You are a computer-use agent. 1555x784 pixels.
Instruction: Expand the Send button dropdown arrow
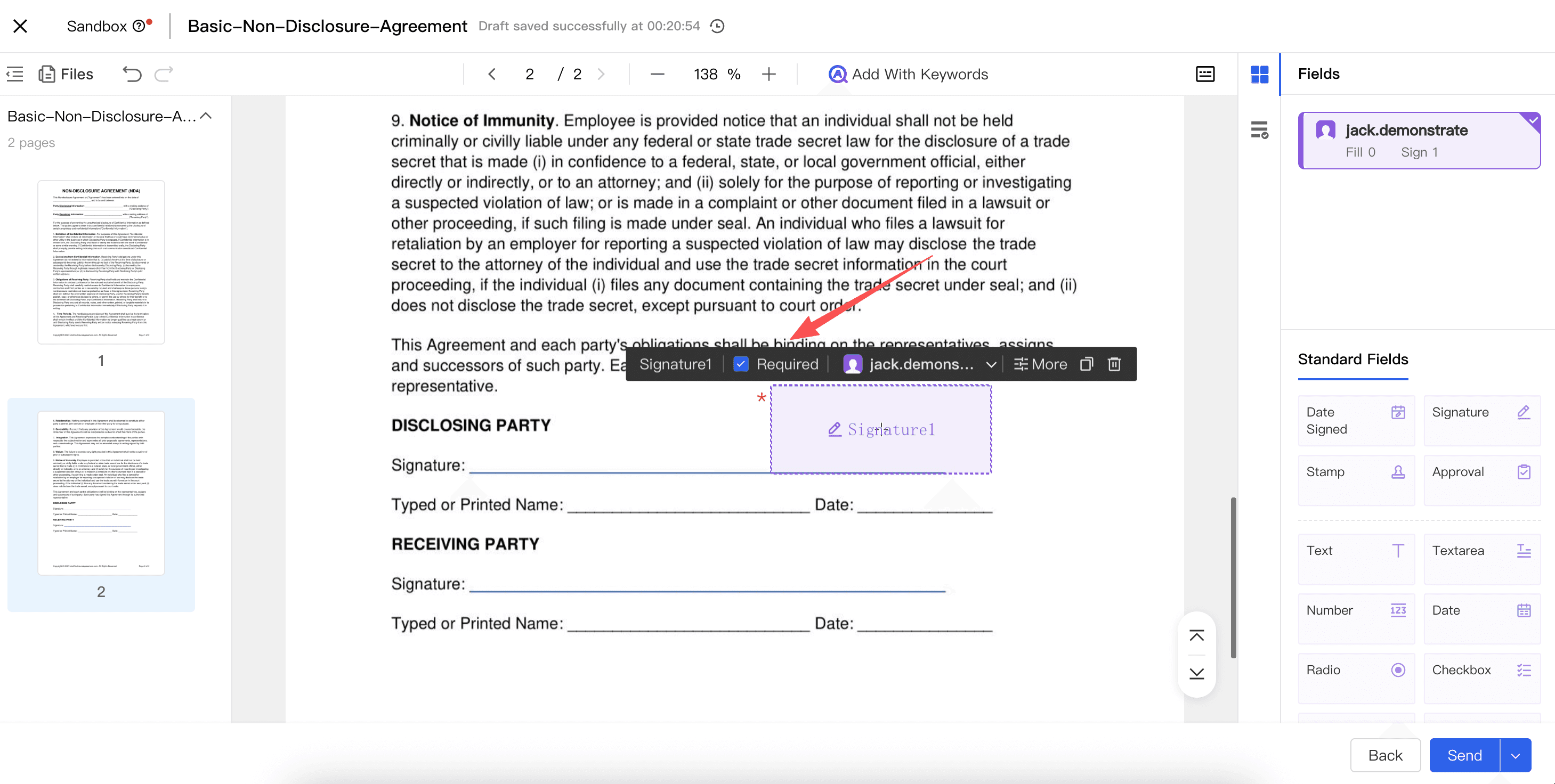click(x=1515, y=755)
